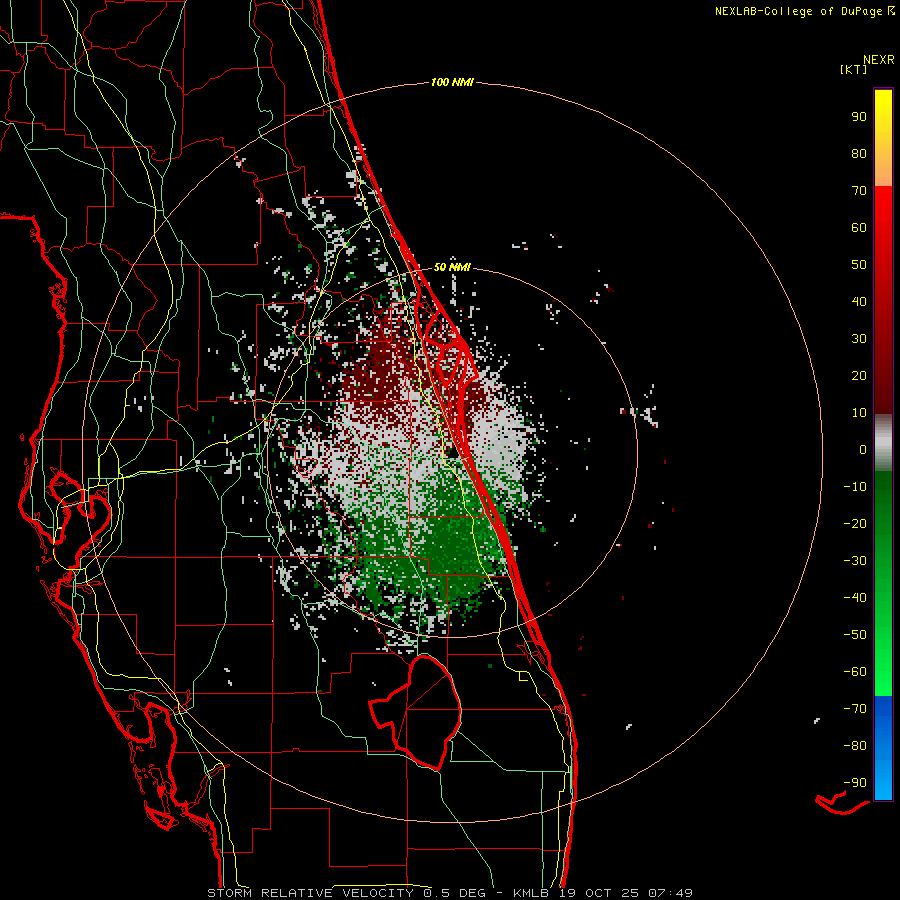The width and height of the screenshot is (900, 900).
Task: Click the -70 value on the velocity scale
Action: [x=855, y=709]
